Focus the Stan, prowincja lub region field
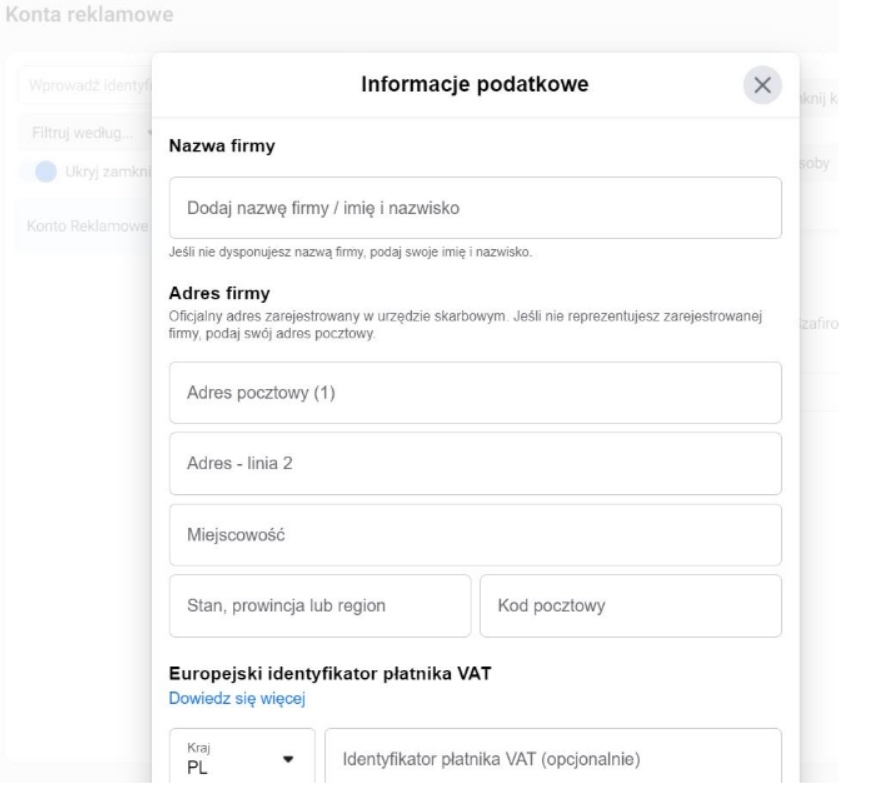 [x=320, y=606]
